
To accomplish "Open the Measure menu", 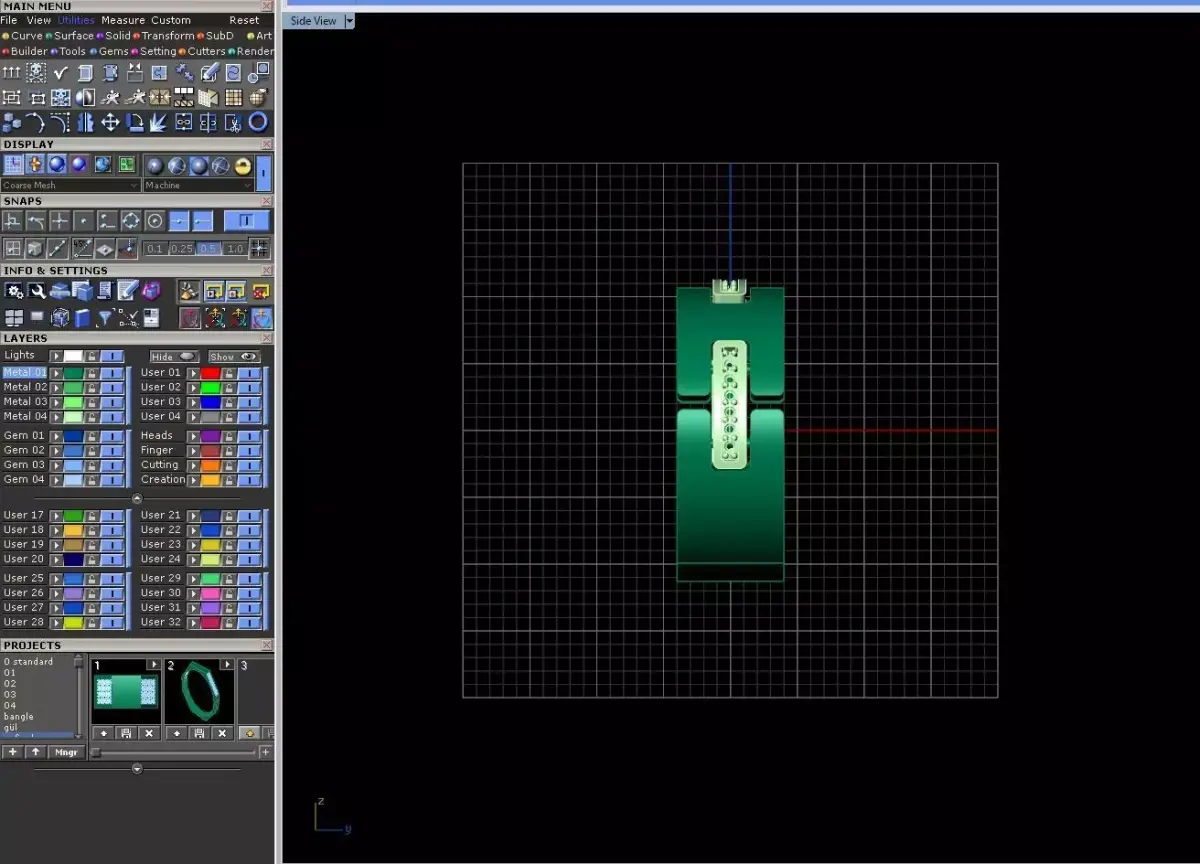I will pyautogui.click(x=123, y=20).
